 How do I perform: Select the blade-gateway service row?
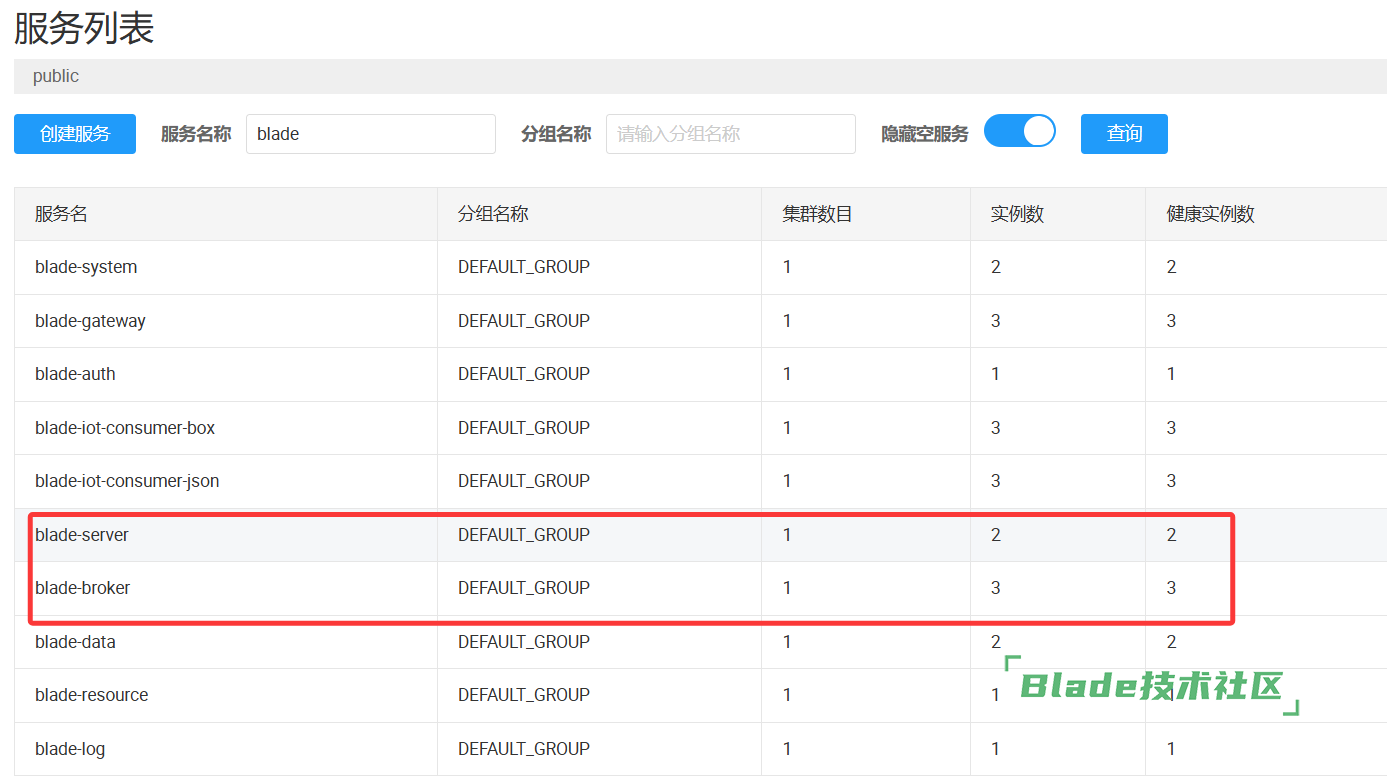[x=90, y=321]
